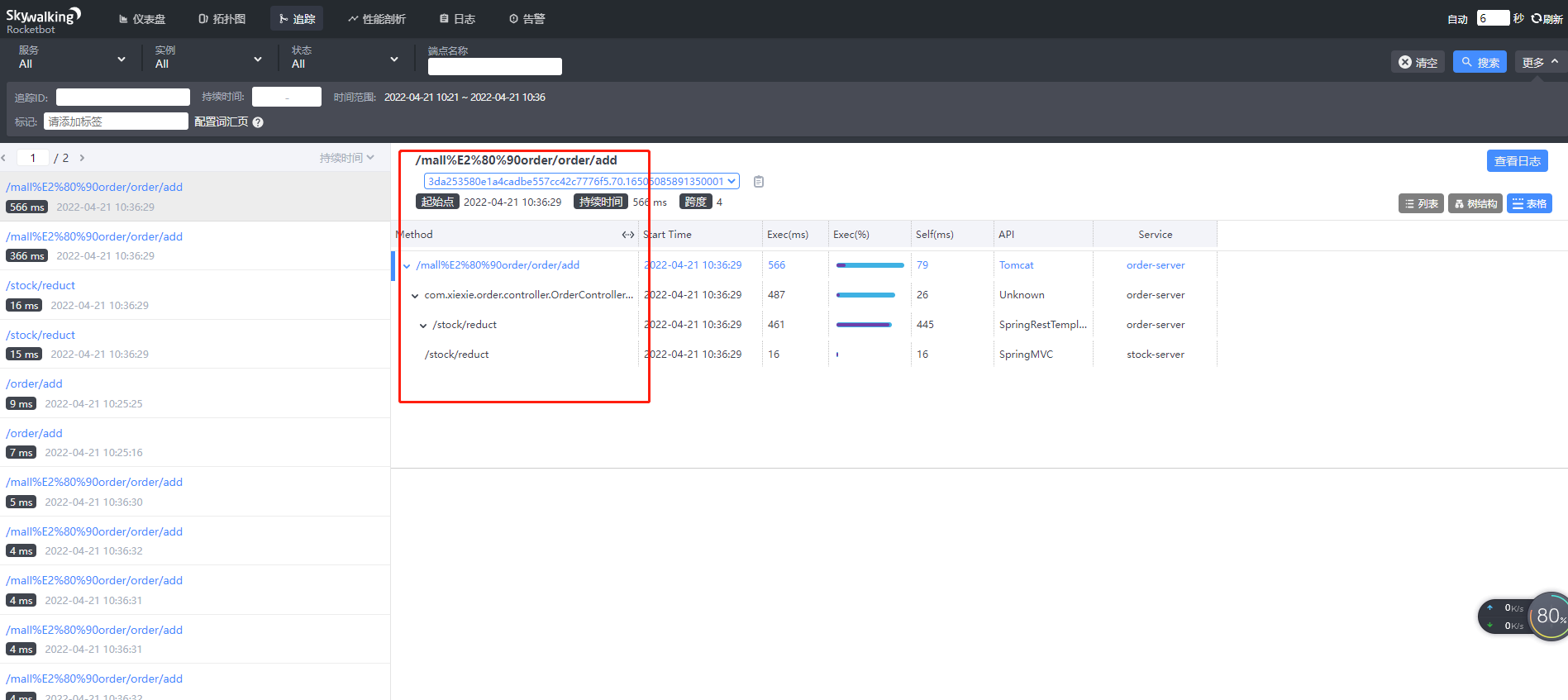The height and width of the screenshot is (700, 1568).
Task: Click the 起始点 start point label
Action: pyautogui.click(x=437, y=202)
